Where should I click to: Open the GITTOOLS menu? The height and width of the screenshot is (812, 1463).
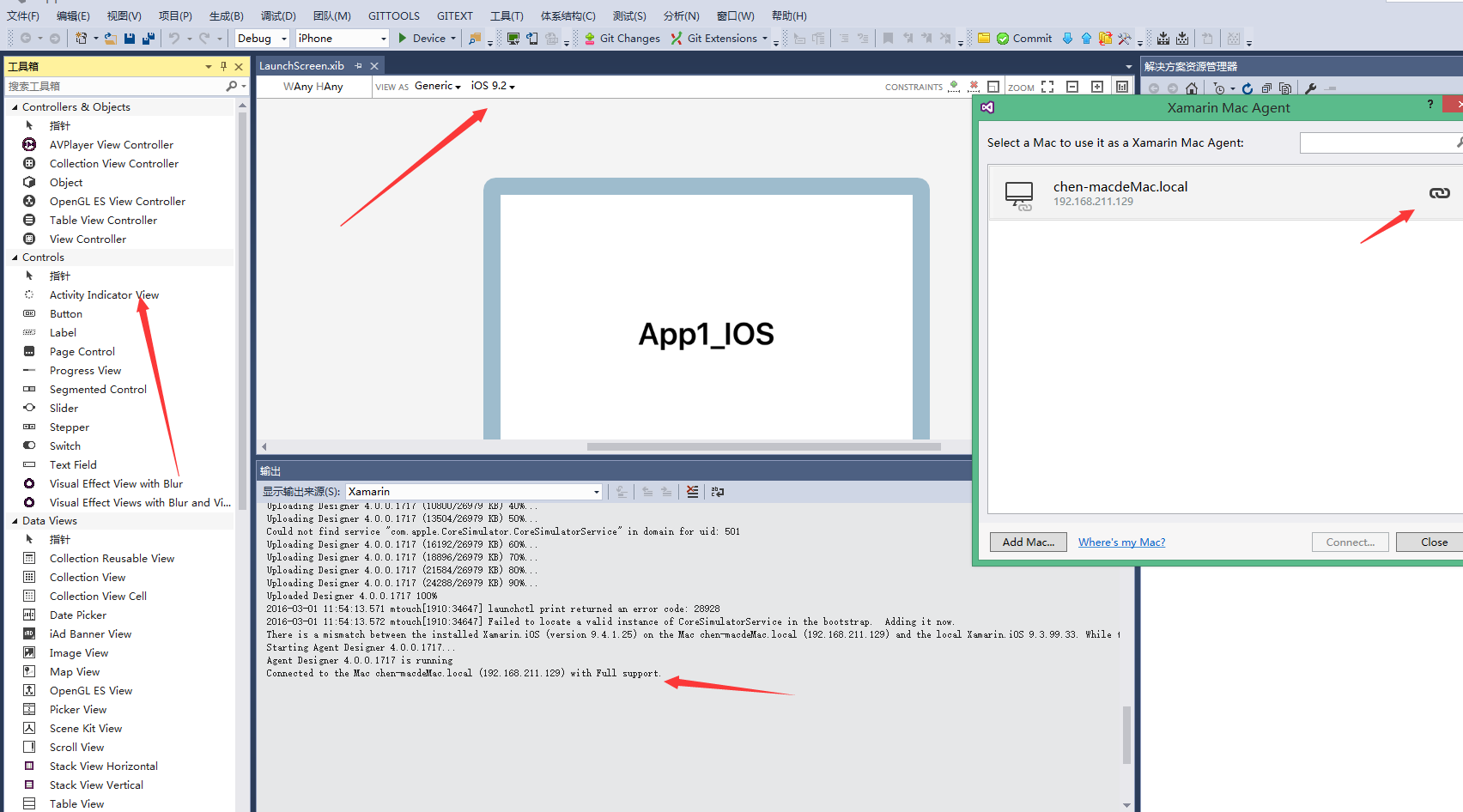394,15
